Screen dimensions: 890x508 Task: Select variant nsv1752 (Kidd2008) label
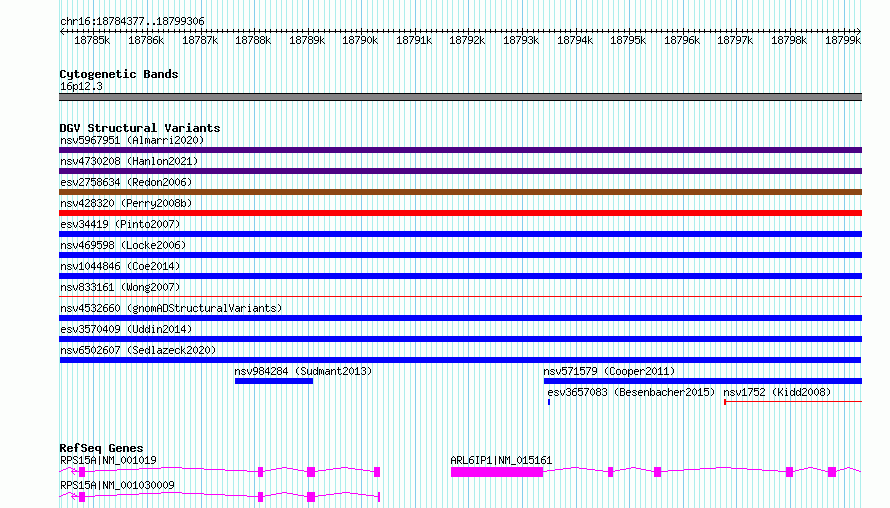[777, 392]
